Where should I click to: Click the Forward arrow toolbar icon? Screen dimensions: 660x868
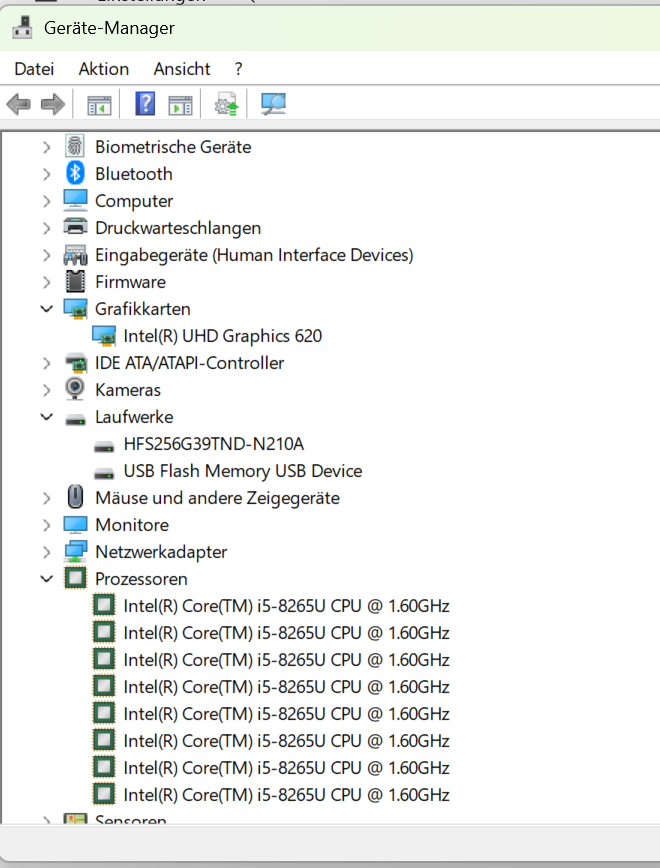(x=53, y=104)
